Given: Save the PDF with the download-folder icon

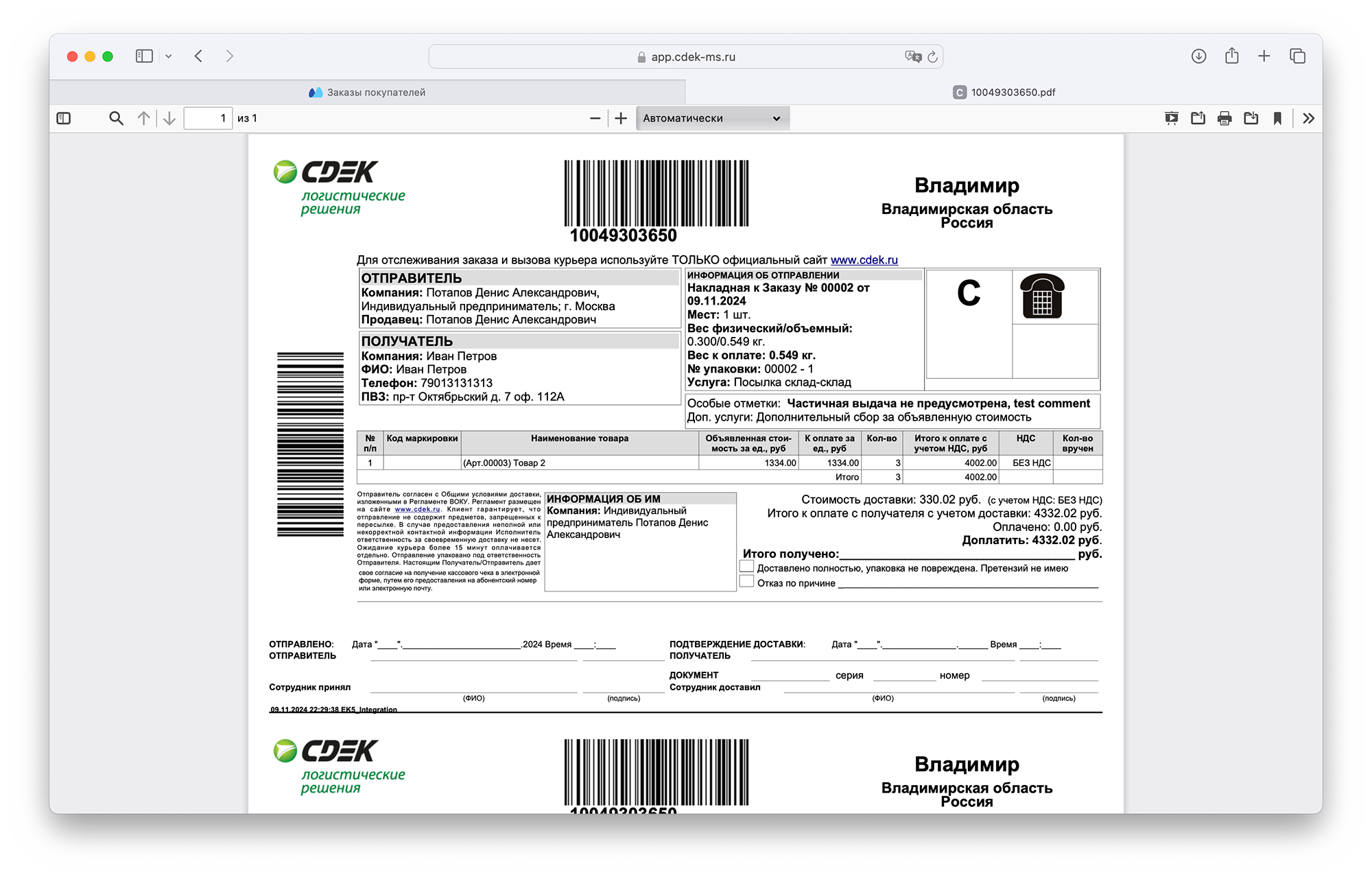Looking at the screenshot, I should pos(1251,118).
